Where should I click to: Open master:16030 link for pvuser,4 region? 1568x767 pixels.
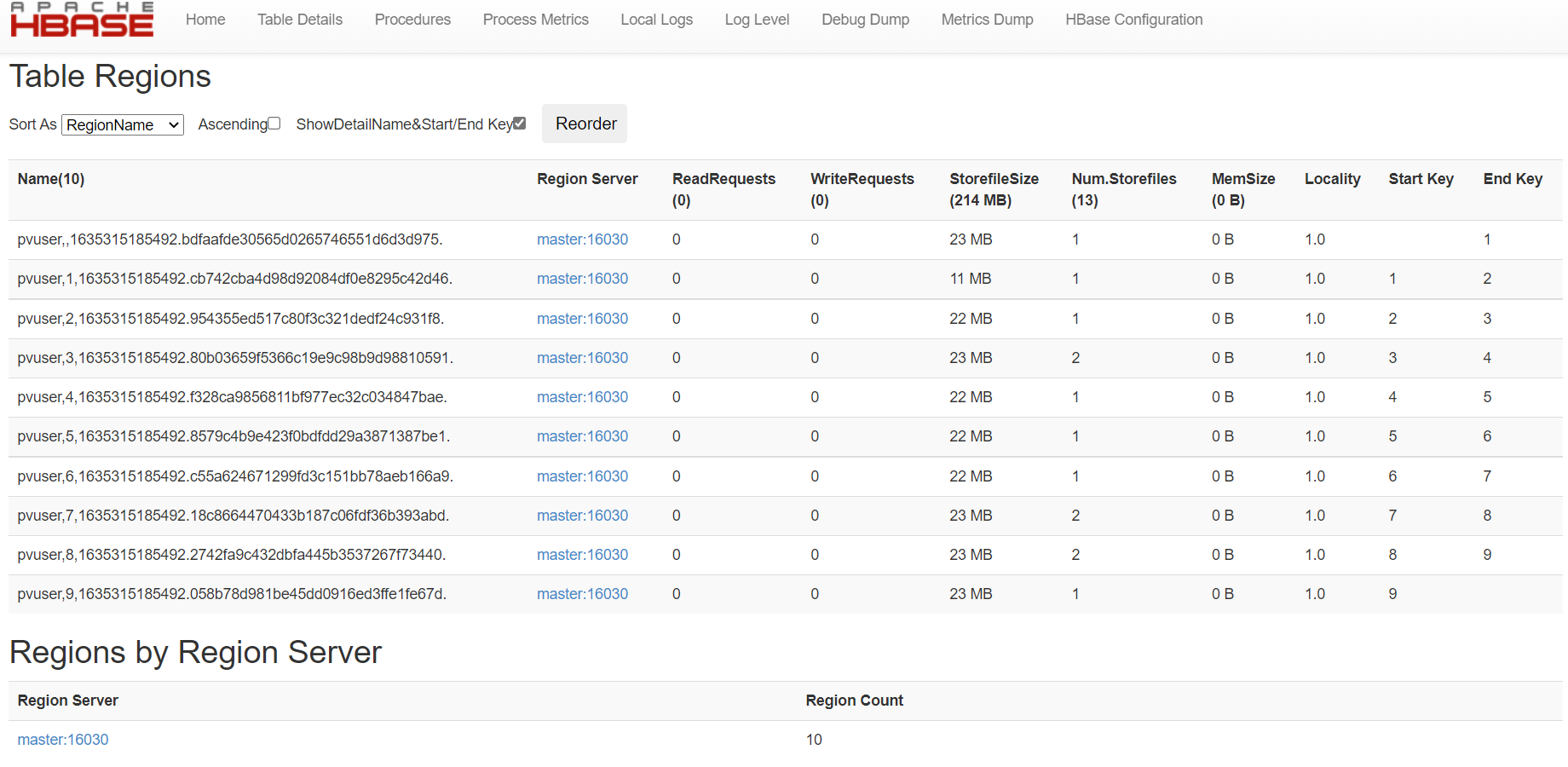click(x=582, y=397)
